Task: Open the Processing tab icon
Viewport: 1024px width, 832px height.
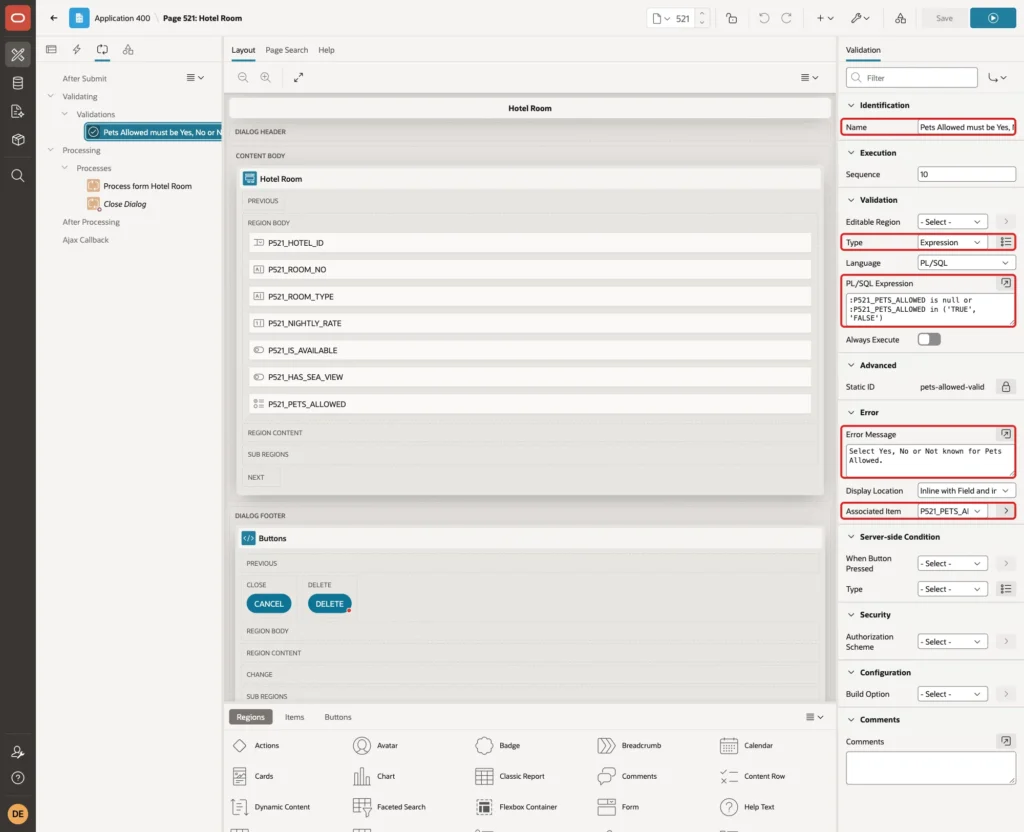Action: [102, 50]
